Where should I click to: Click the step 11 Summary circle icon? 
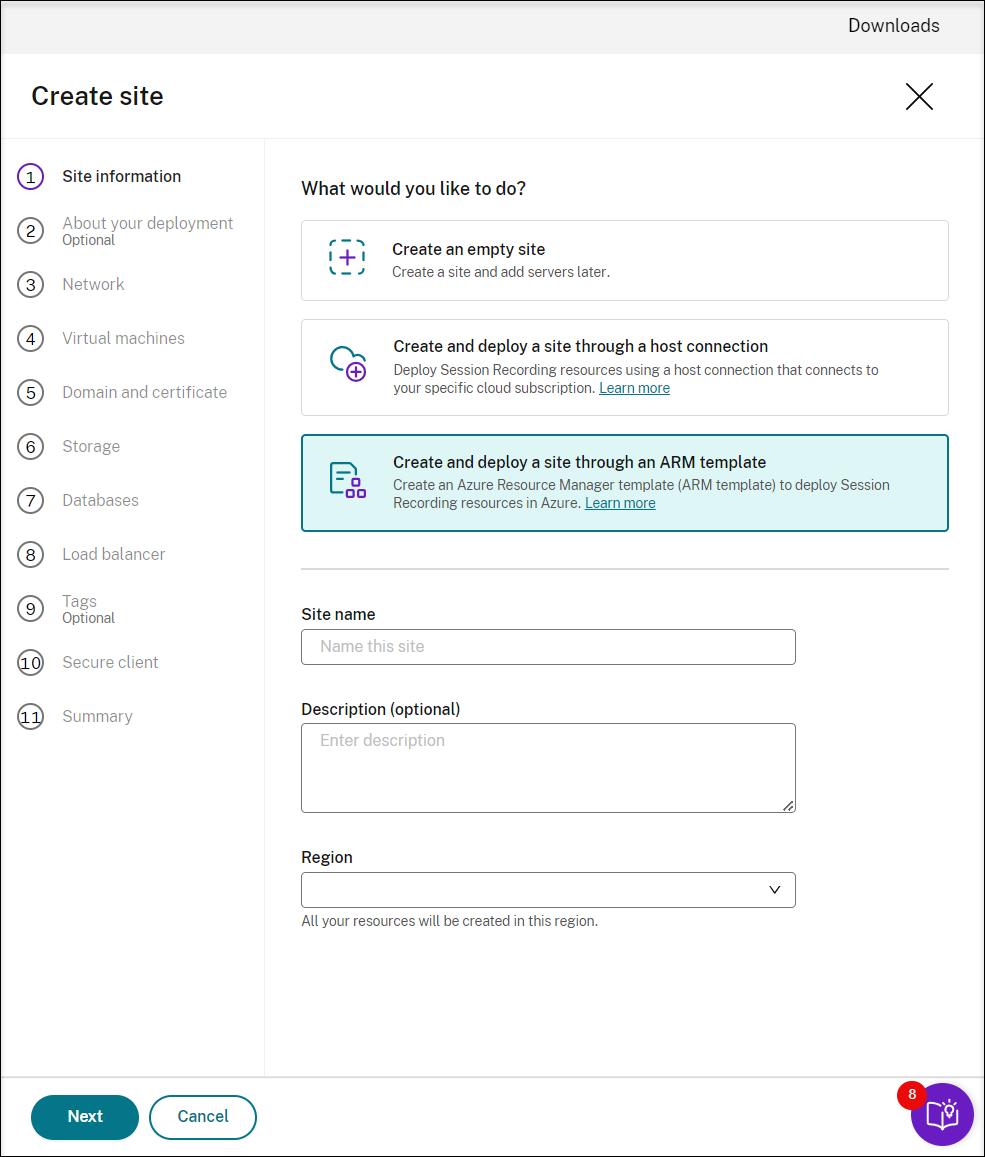(31, 717)
